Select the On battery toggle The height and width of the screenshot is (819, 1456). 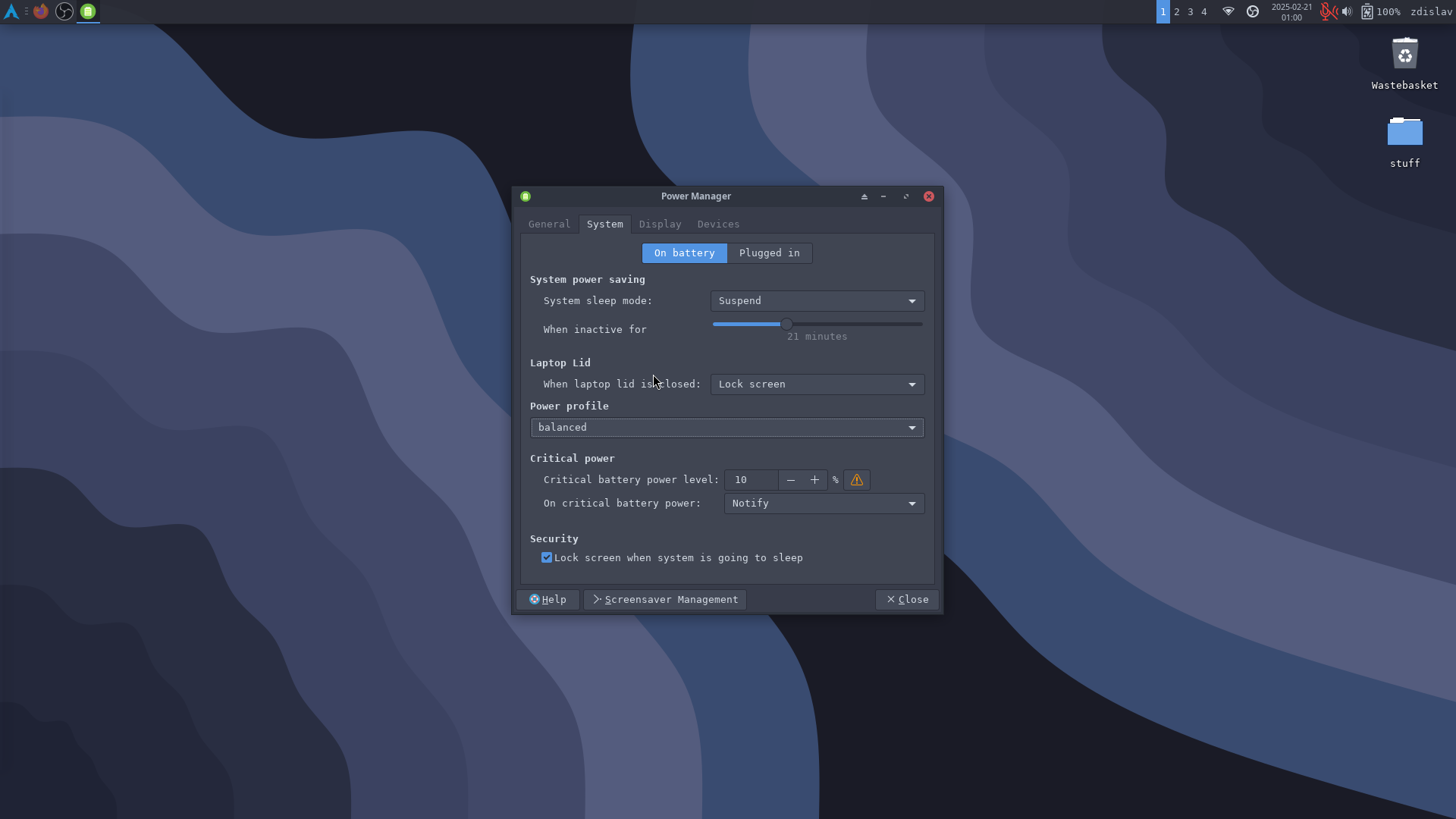pyautogui.click(x=684, y=253)
